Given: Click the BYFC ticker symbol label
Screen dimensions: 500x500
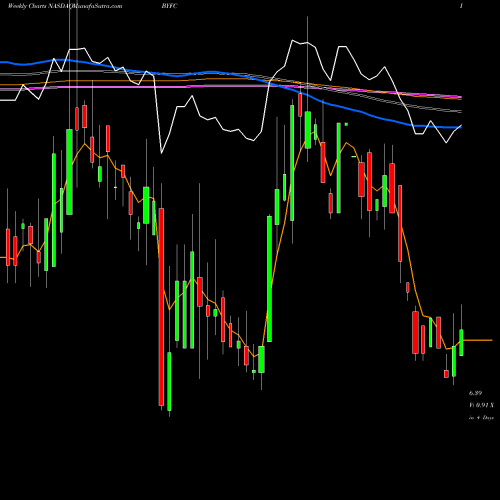Looking at the screenshot, I should pos(170,6).
